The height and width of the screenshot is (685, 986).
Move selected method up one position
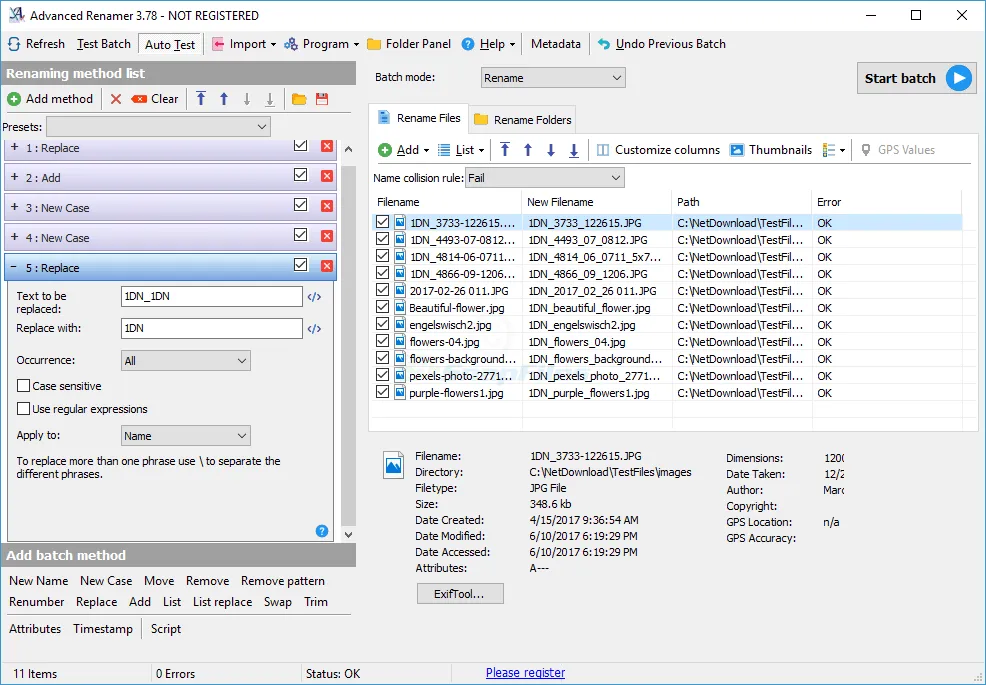pyautogui.click(x=224, y=99)
